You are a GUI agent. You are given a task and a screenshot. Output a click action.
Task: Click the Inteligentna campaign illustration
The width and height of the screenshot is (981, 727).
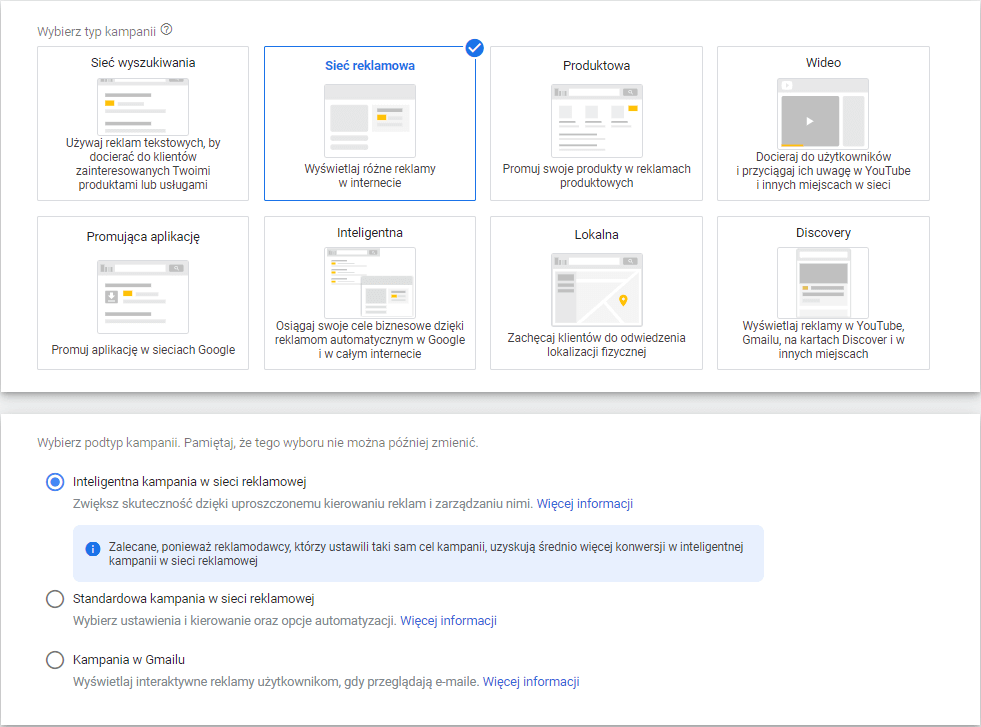click(369, 282)
